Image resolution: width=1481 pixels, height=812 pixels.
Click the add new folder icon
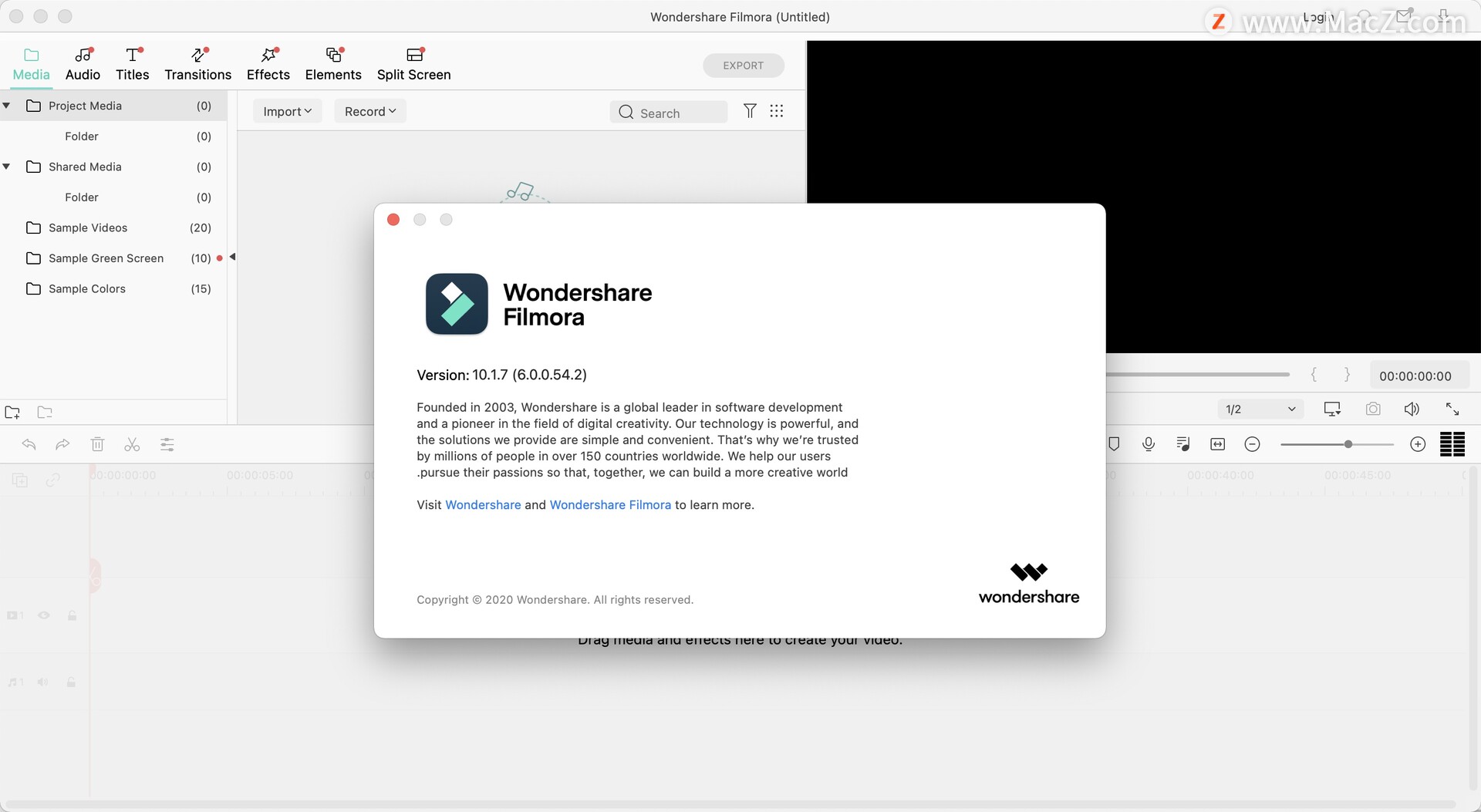point(12,413)
